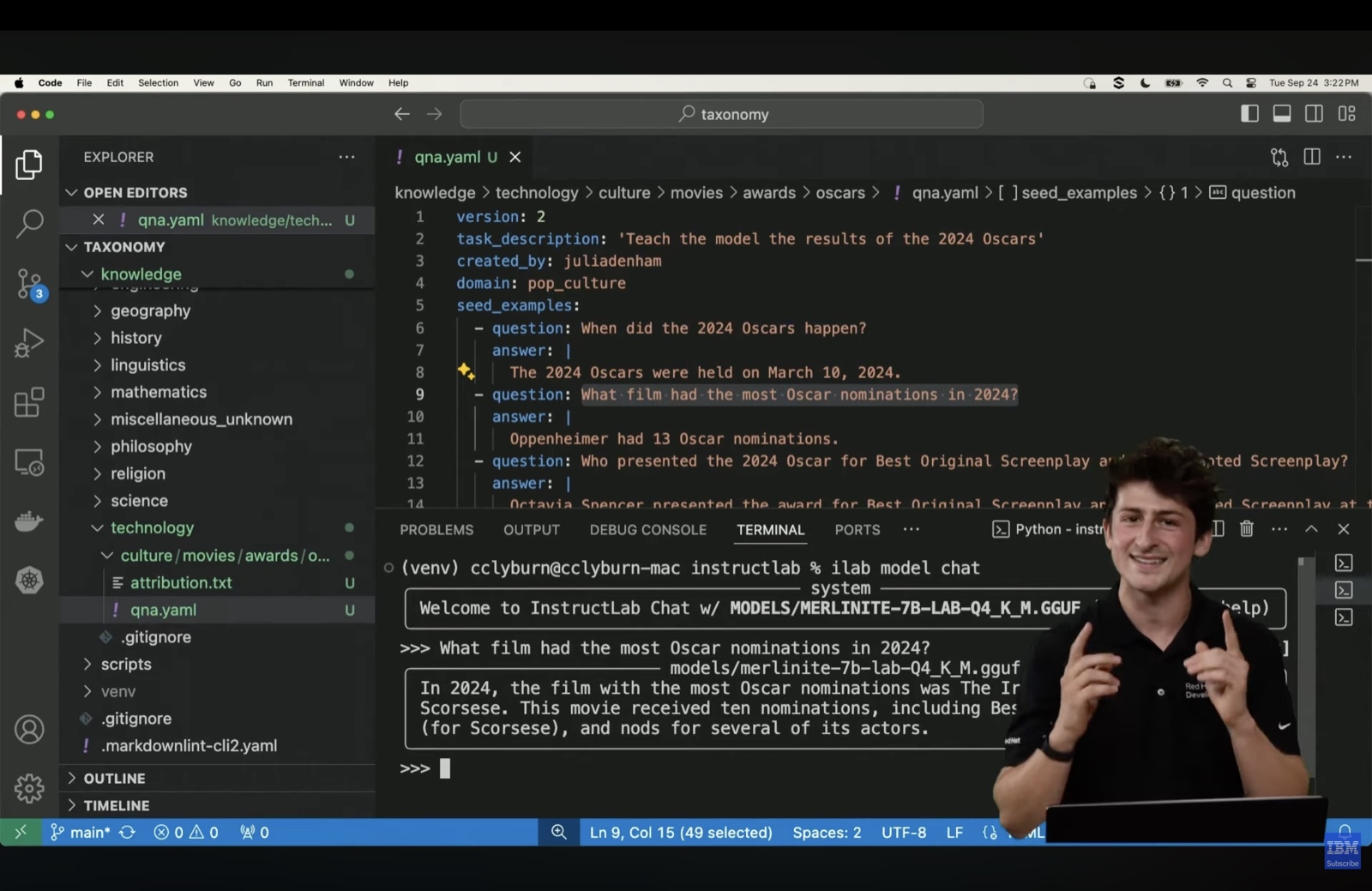Click the Split Editor Right icon
The image size is (1372, 891).
(x=1312, y=157)
